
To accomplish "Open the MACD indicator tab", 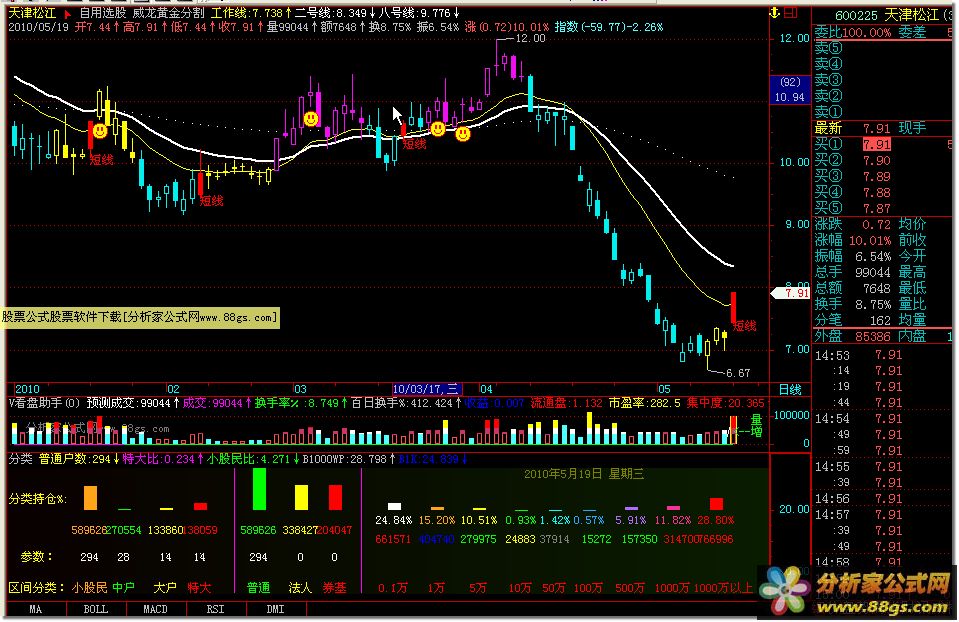I will [155, 609].
